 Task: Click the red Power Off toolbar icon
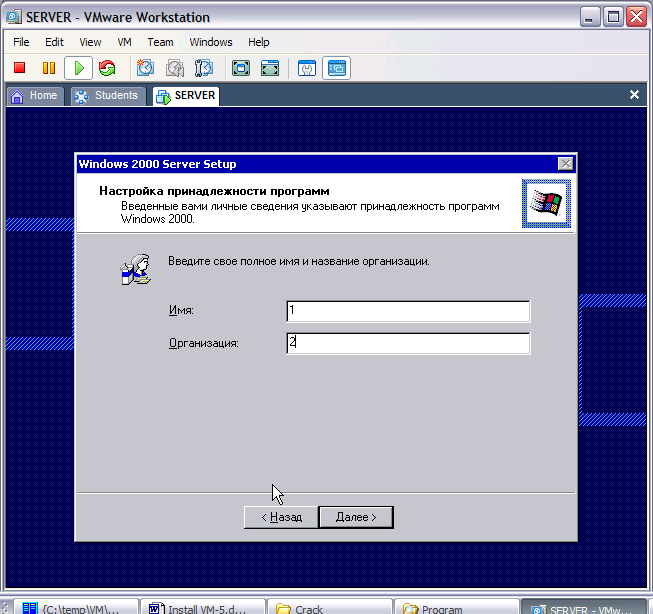[20, 68]
